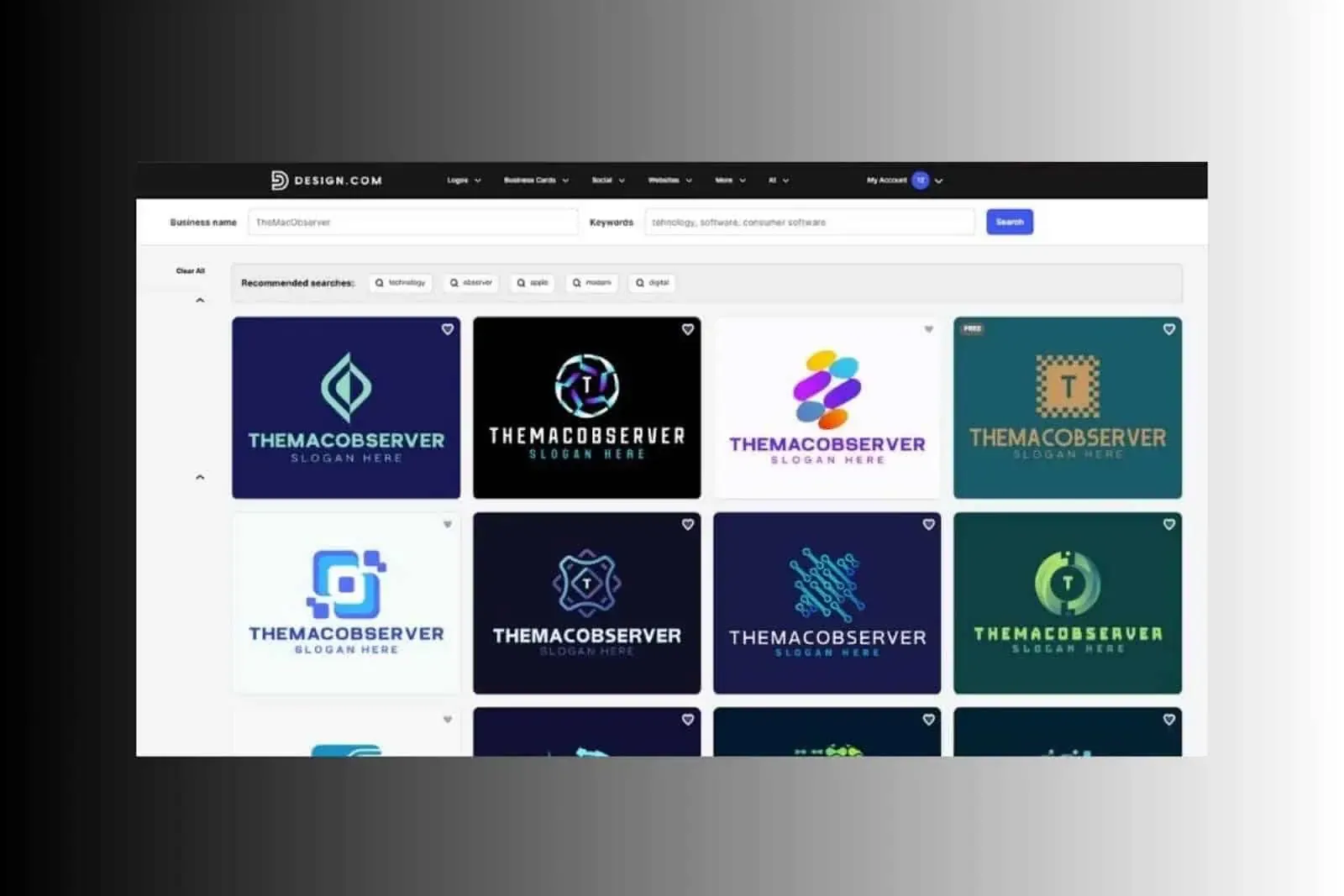Open the My Account avatar badge
Image resolution: width=1344 pixels, height=896 pixels.
[x=920, y=180]
